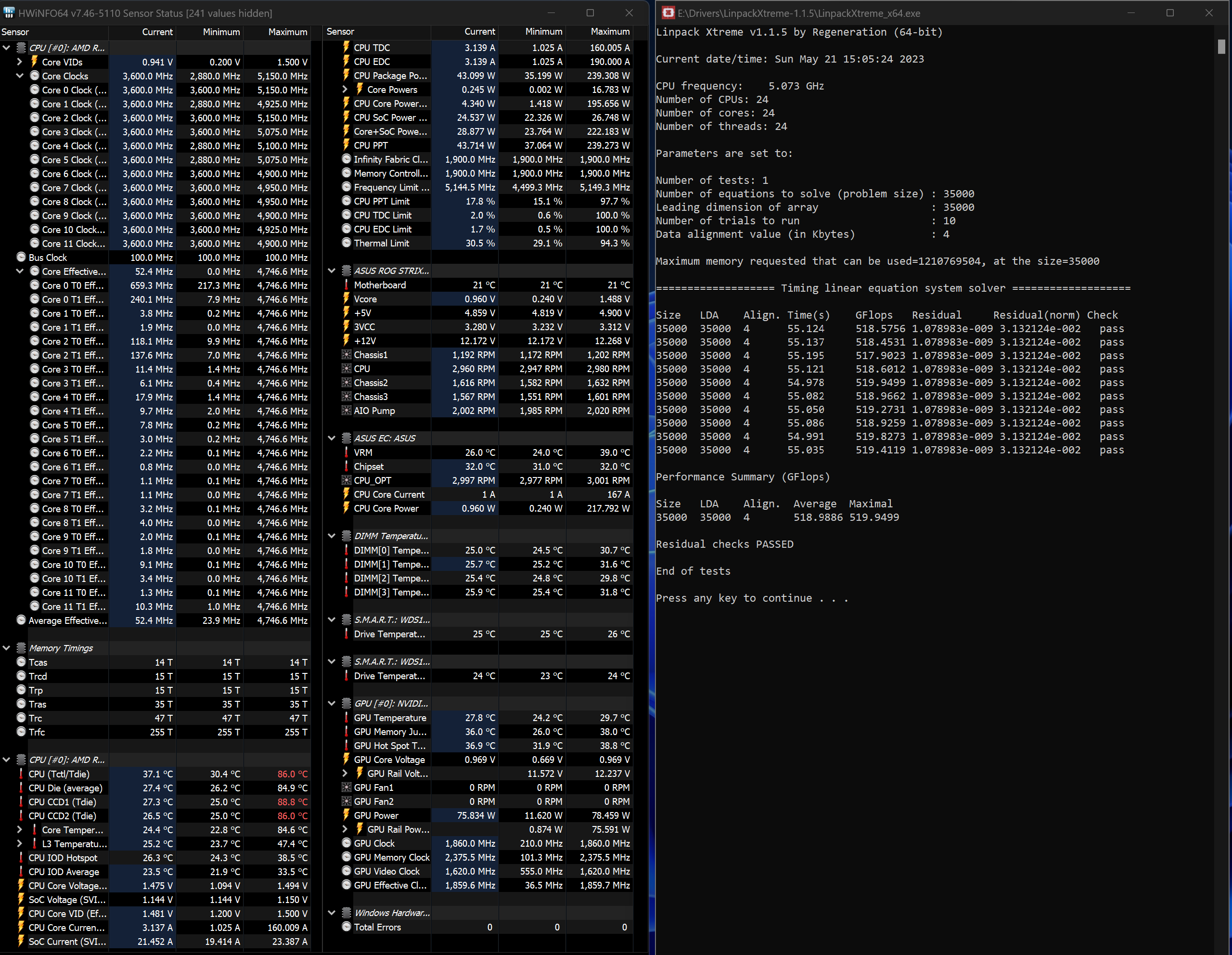This screenshot has width=1232, height=955.
Task: Click the HWiNFO64 title bar app icon
Action: [9, 13]
